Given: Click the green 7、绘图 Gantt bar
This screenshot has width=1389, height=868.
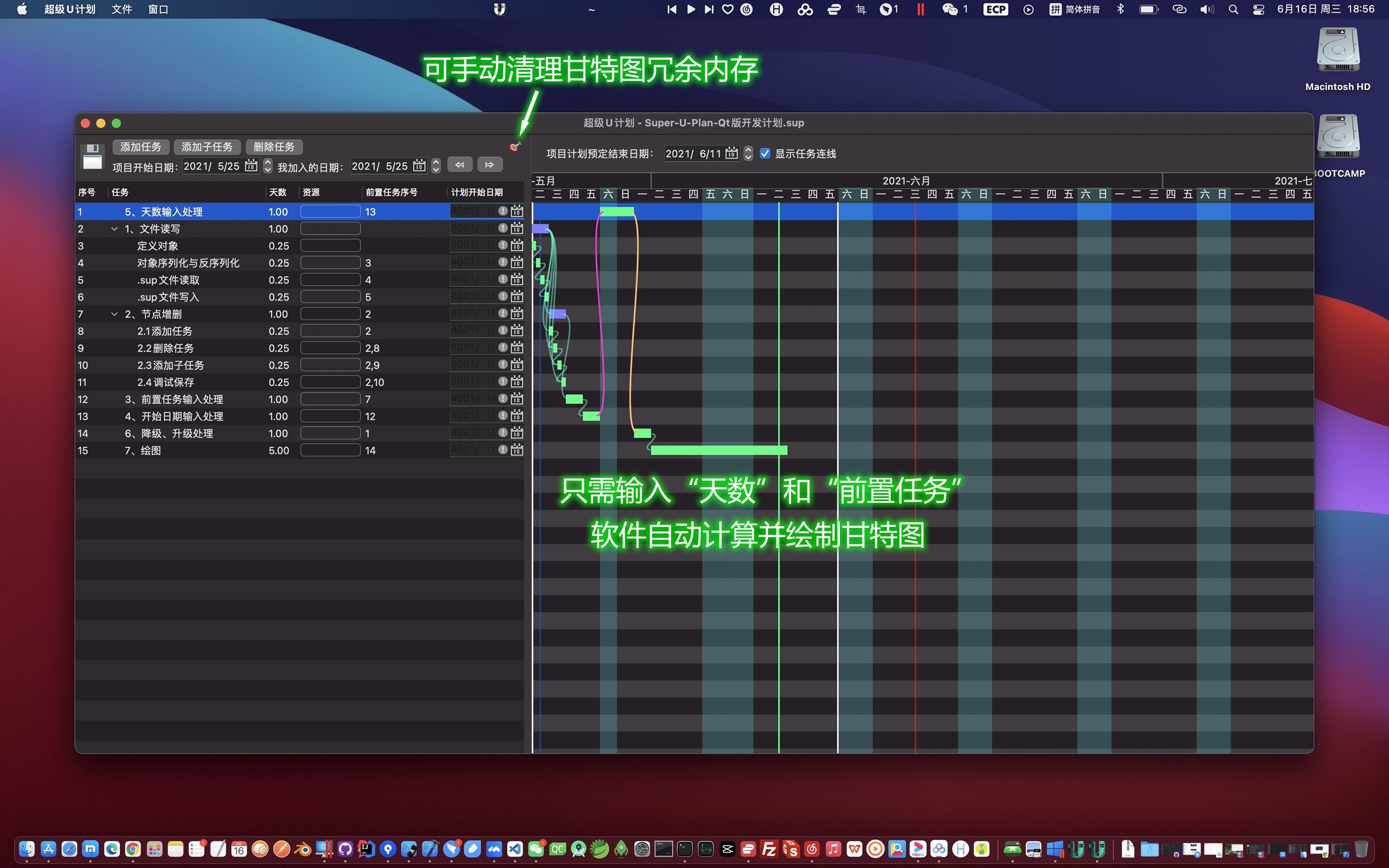Looking at the screenshot, I should click(718, 450).
